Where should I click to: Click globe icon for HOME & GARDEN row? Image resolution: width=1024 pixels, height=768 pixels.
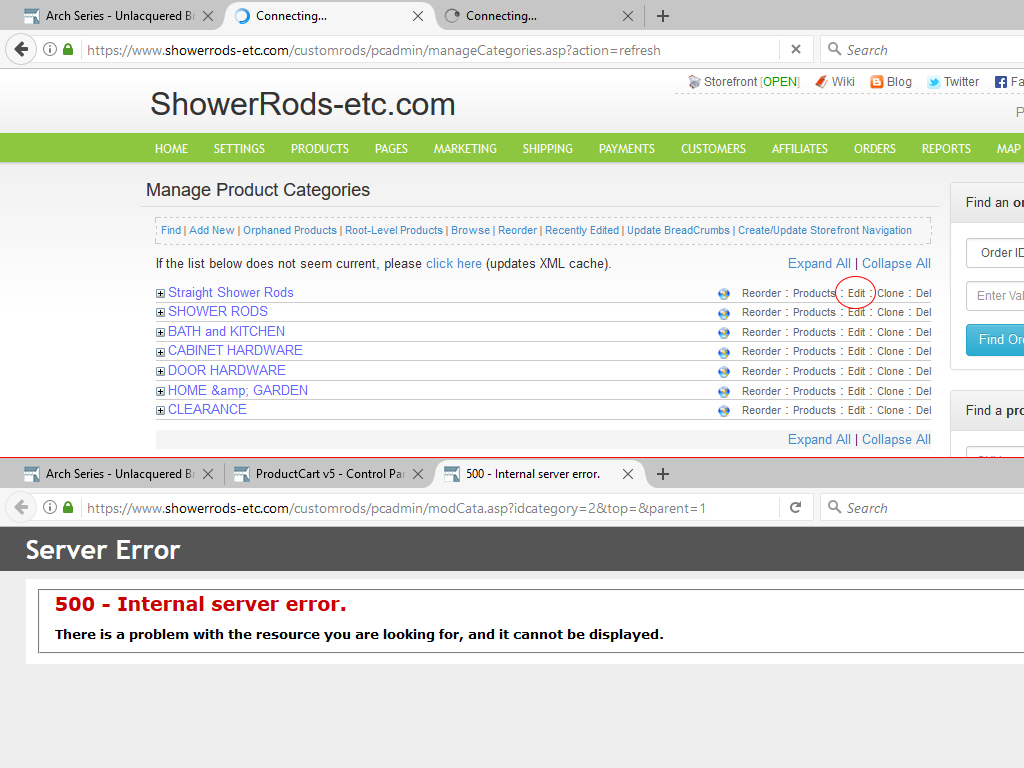724,391
